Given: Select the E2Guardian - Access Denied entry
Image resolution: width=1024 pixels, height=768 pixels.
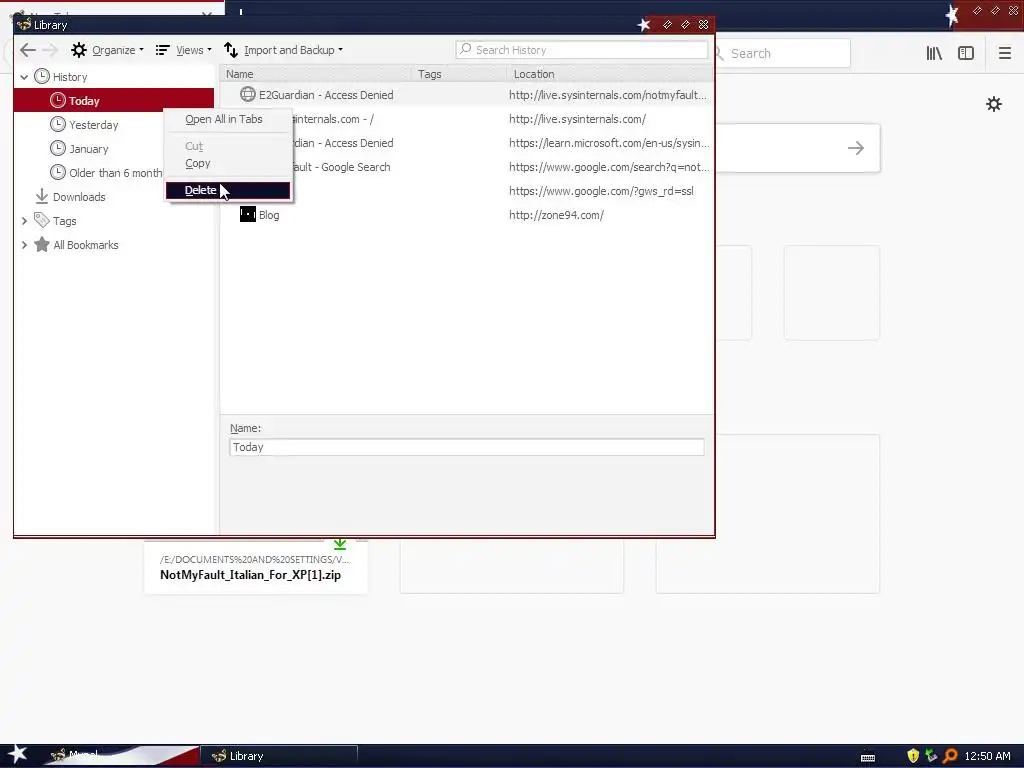Looking at the screenshot, I should point(326,95).
